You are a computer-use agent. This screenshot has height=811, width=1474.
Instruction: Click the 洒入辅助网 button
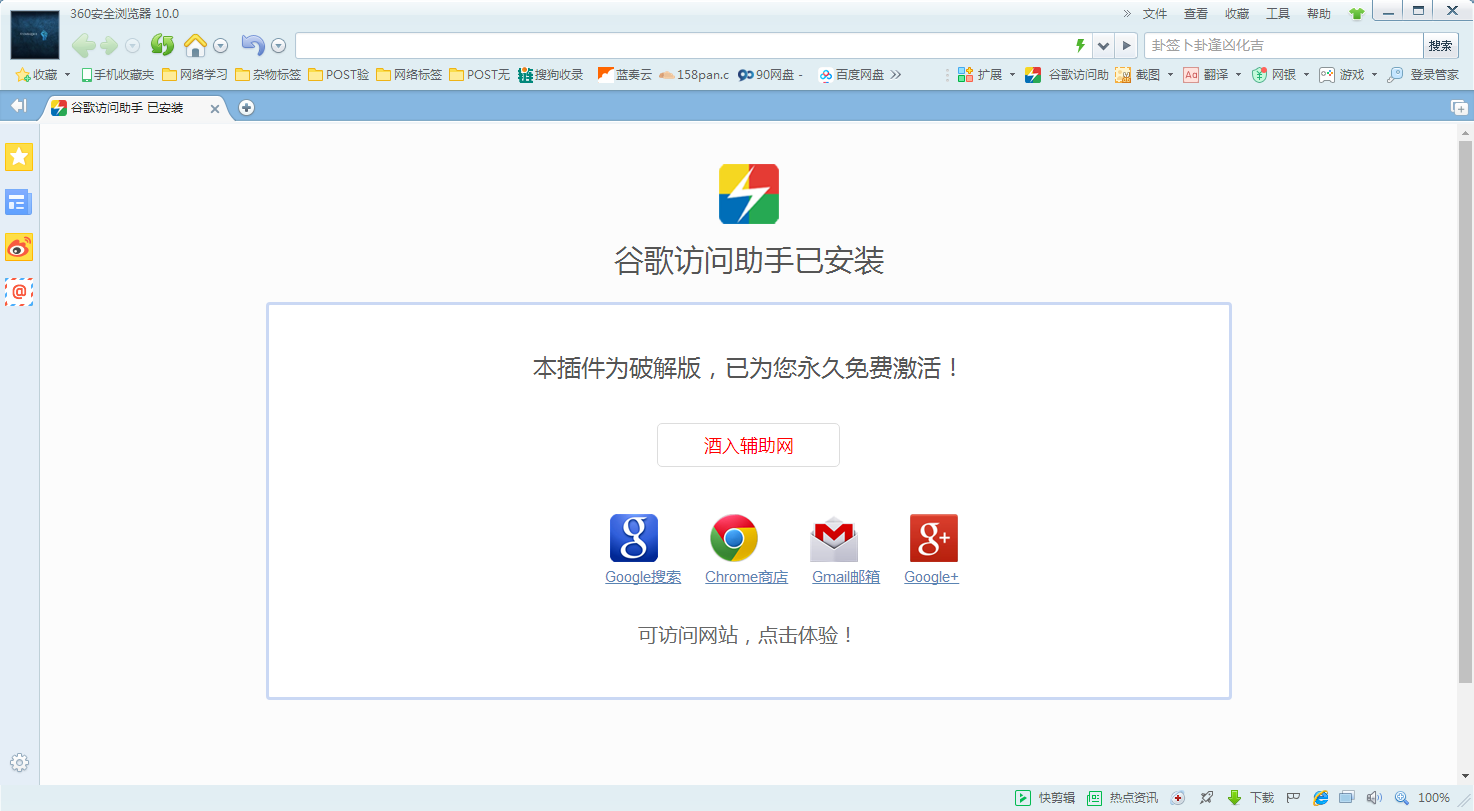click(748, 445)
